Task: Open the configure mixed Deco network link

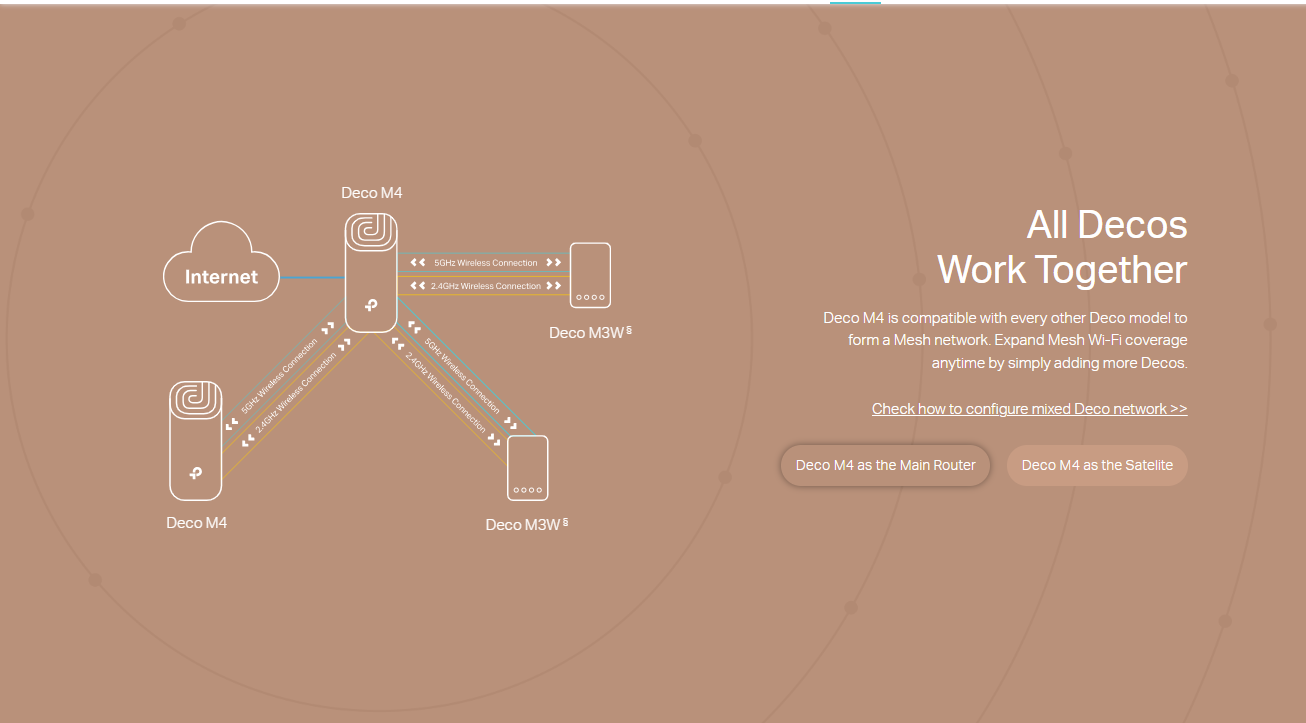Action: point(1029,409)
